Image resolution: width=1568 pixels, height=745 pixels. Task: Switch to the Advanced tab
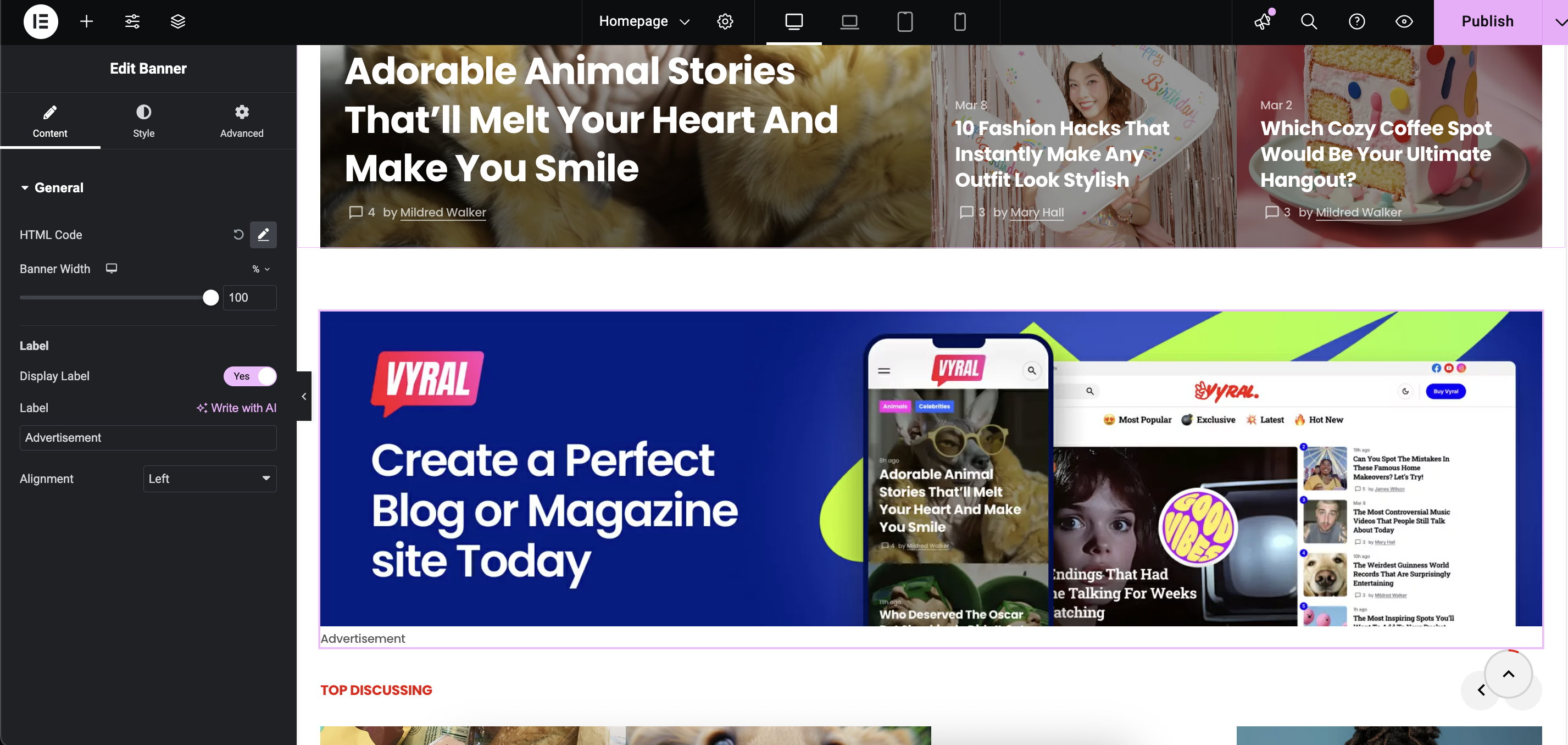[x=242, y=121]
